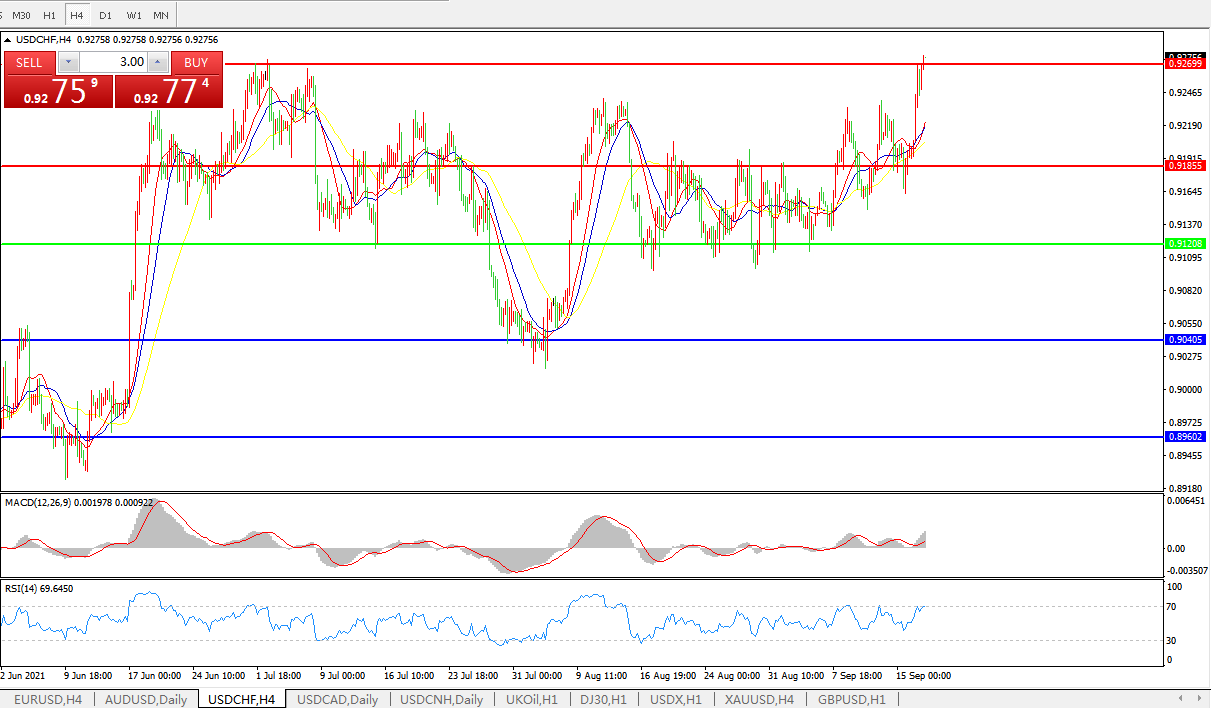The height and width of the screenshot is (708, 1211).
Task: Open the EURUSD,H4 chart tab
Action: (x=47, y=700)
